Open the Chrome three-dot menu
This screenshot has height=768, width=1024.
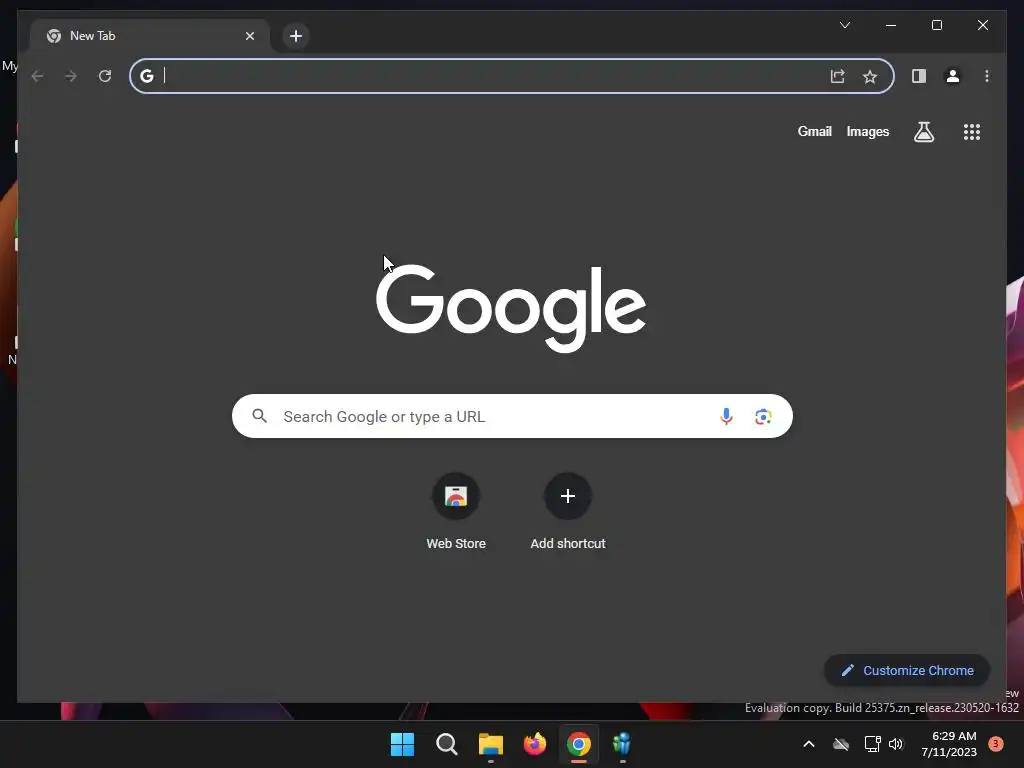pyautogui.click(x=987, y=76)
